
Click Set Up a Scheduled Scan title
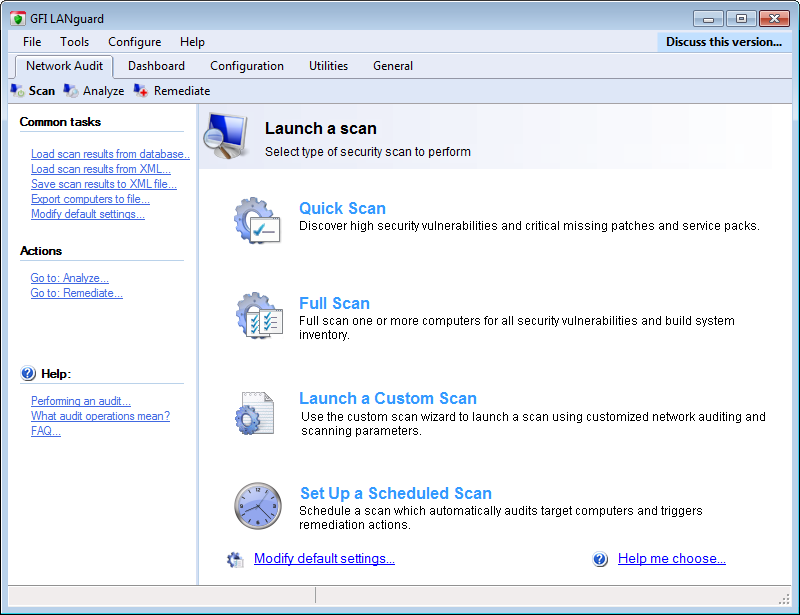click(396, 493)
